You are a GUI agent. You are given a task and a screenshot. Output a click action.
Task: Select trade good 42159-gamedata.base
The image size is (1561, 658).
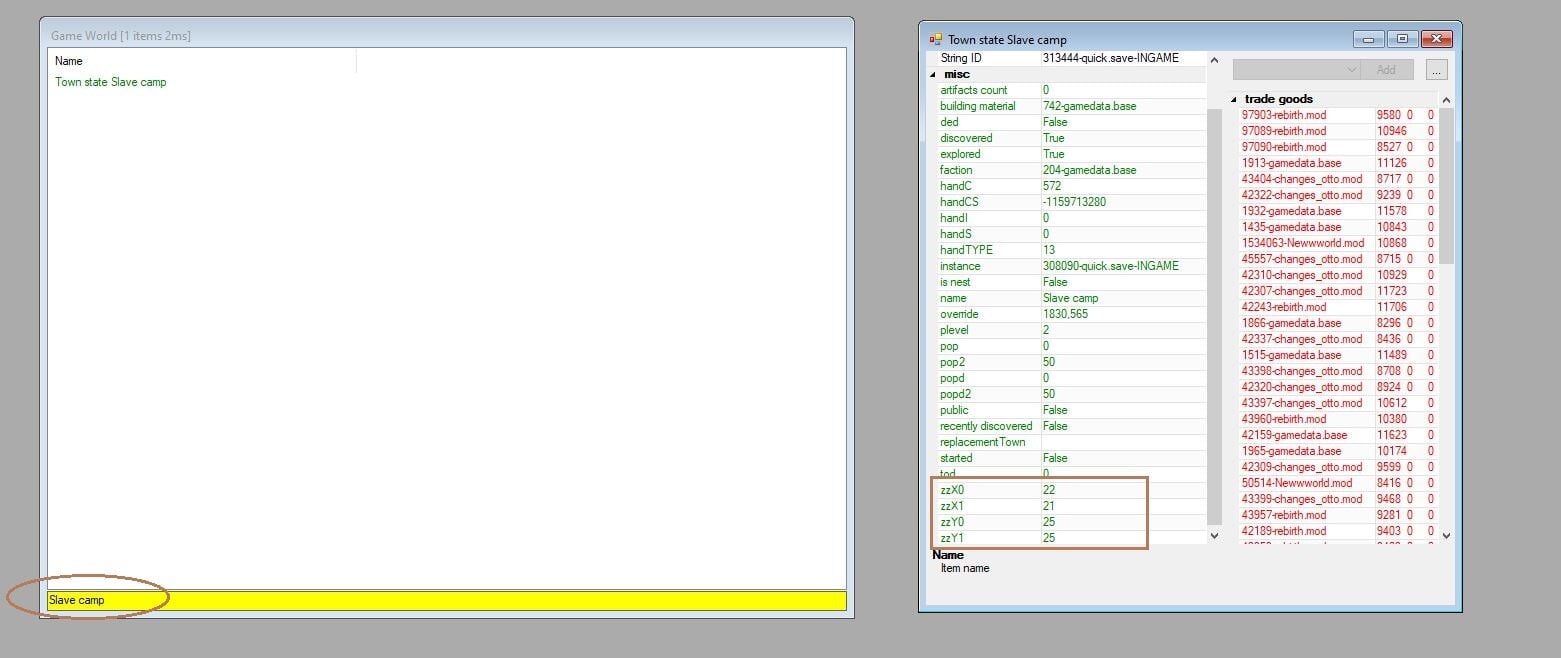[1294, 435]
